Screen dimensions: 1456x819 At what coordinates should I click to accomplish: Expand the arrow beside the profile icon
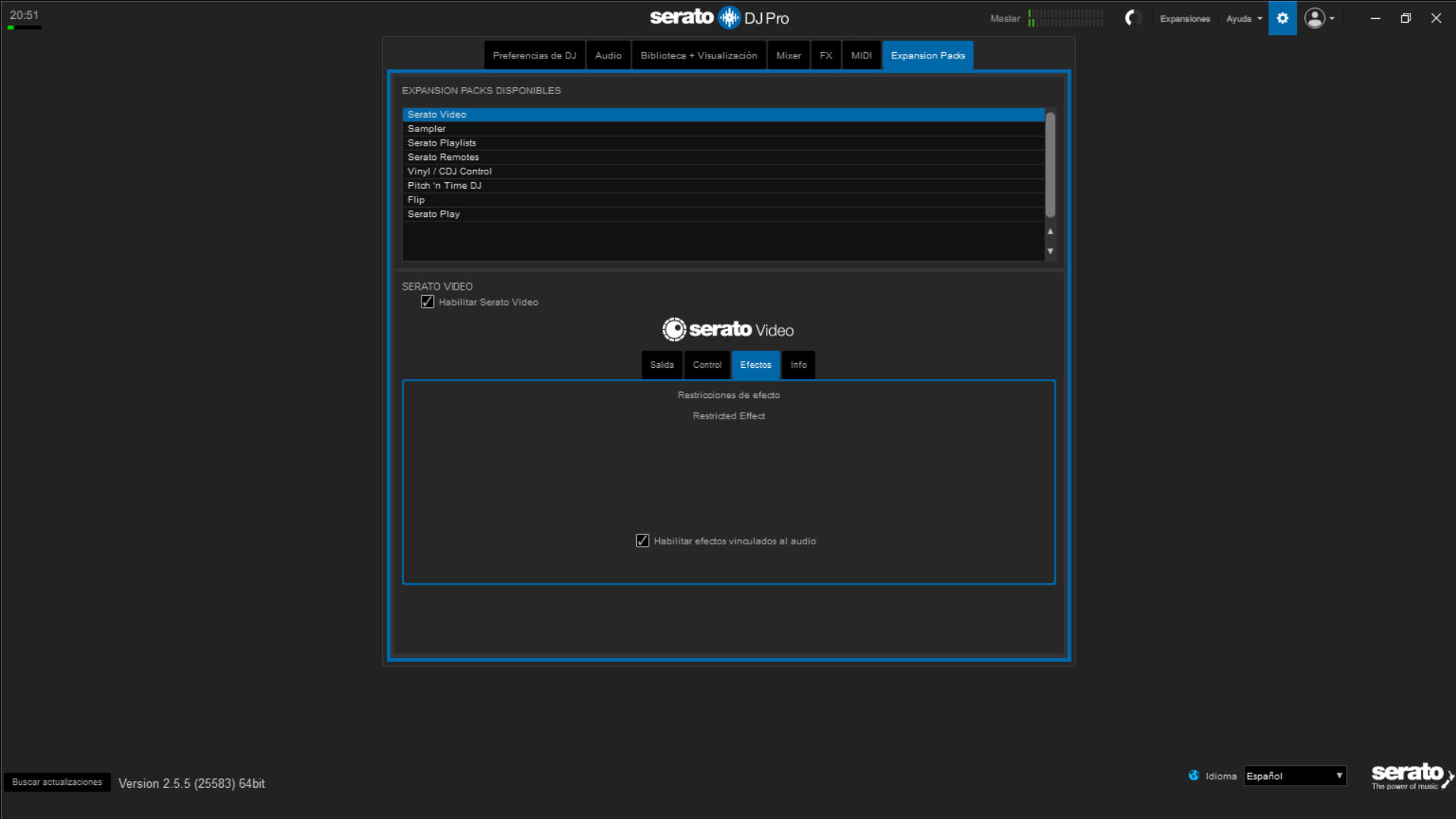click(1332, 18)
